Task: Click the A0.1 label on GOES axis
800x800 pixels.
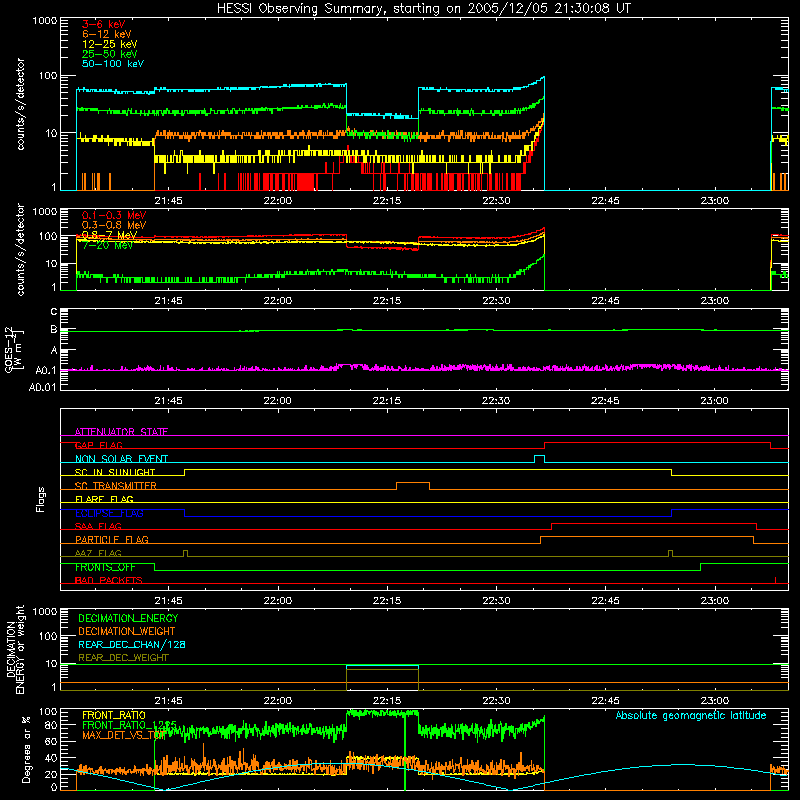Action: pos(46,370)
